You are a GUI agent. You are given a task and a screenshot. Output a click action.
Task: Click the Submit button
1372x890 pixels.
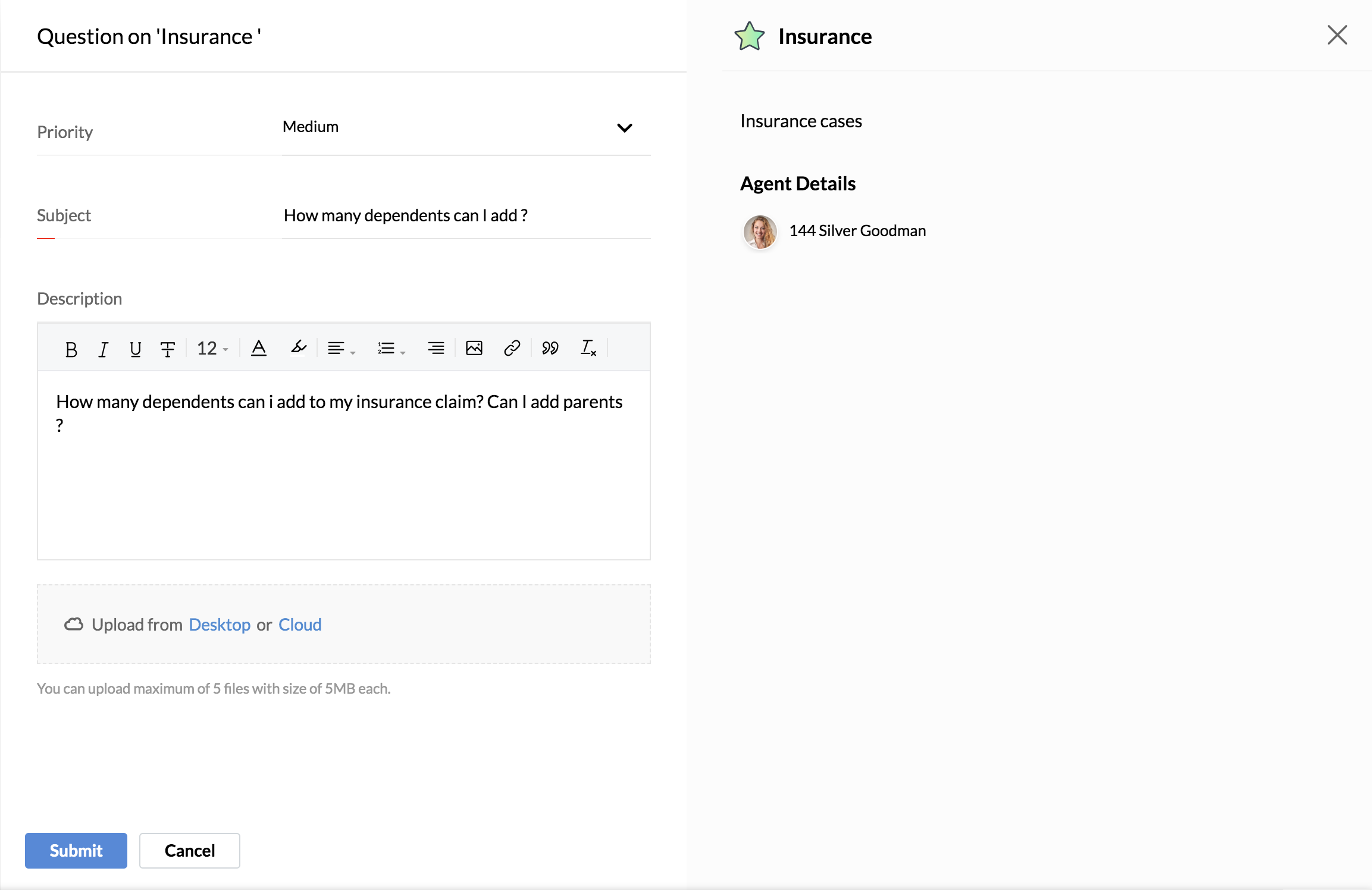[x=76, y=850]
